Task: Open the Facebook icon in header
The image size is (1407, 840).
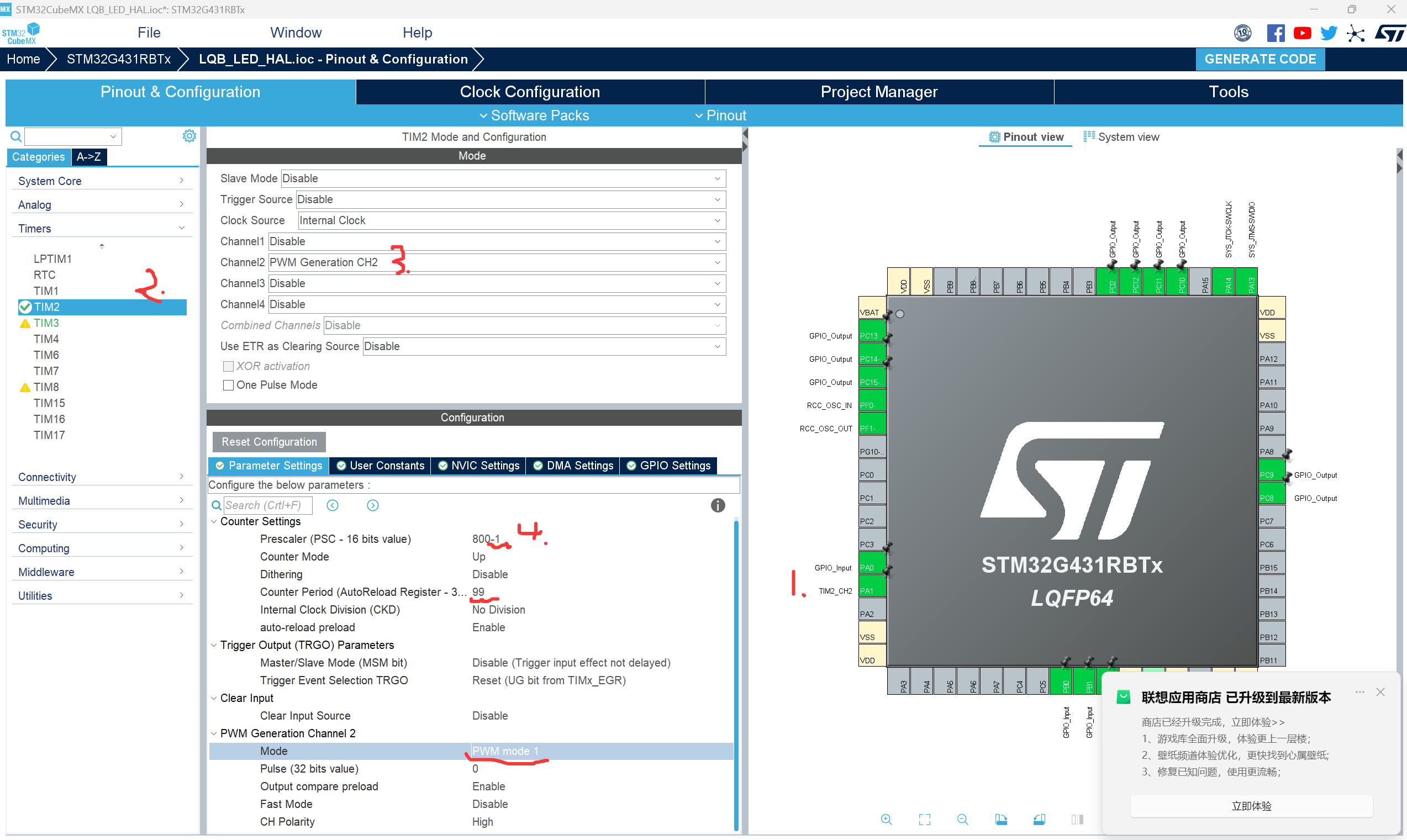Action: [x=1275, y=33]
